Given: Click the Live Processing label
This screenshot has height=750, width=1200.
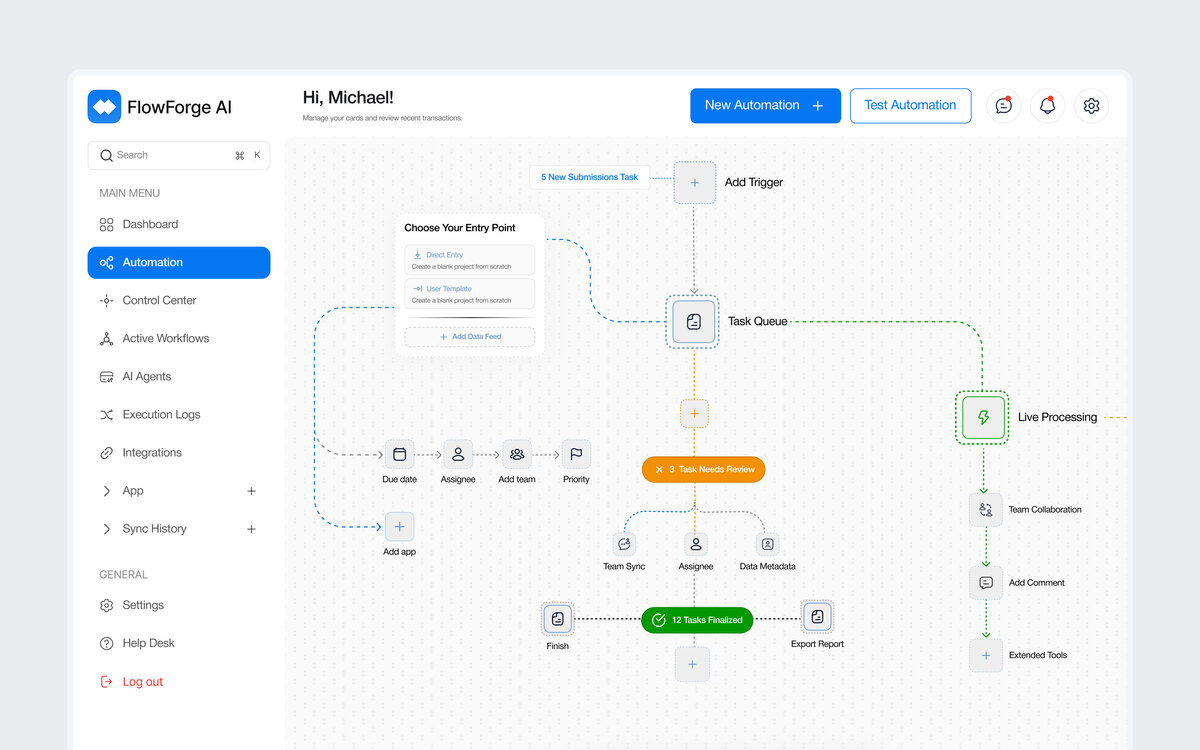Looking at the screenshot, I should (1057, 417).
